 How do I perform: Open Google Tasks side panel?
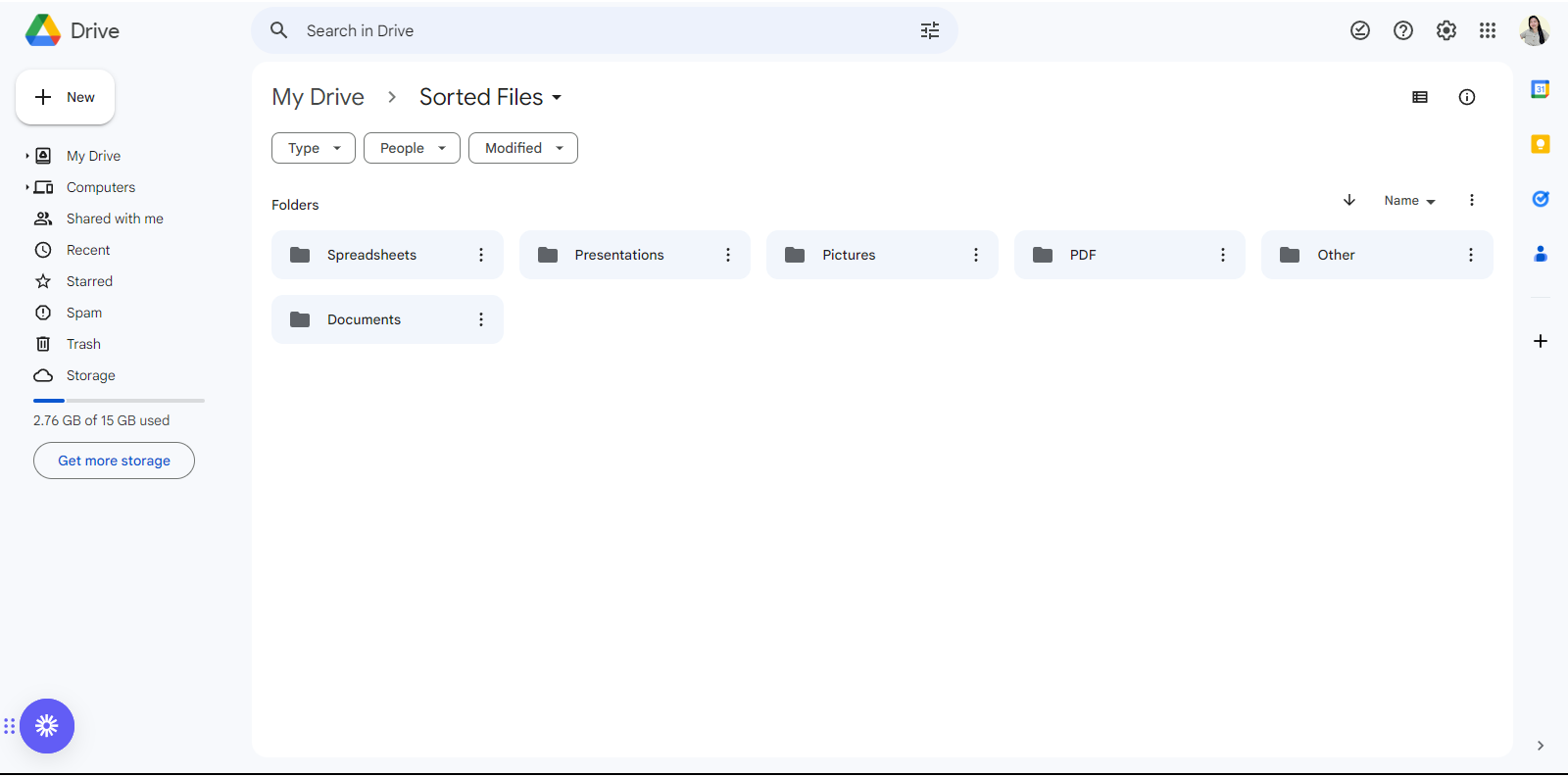coord(1541,199)
